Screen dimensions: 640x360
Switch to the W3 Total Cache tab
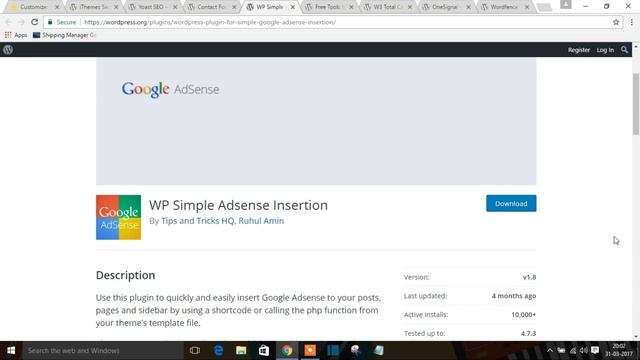388,7
